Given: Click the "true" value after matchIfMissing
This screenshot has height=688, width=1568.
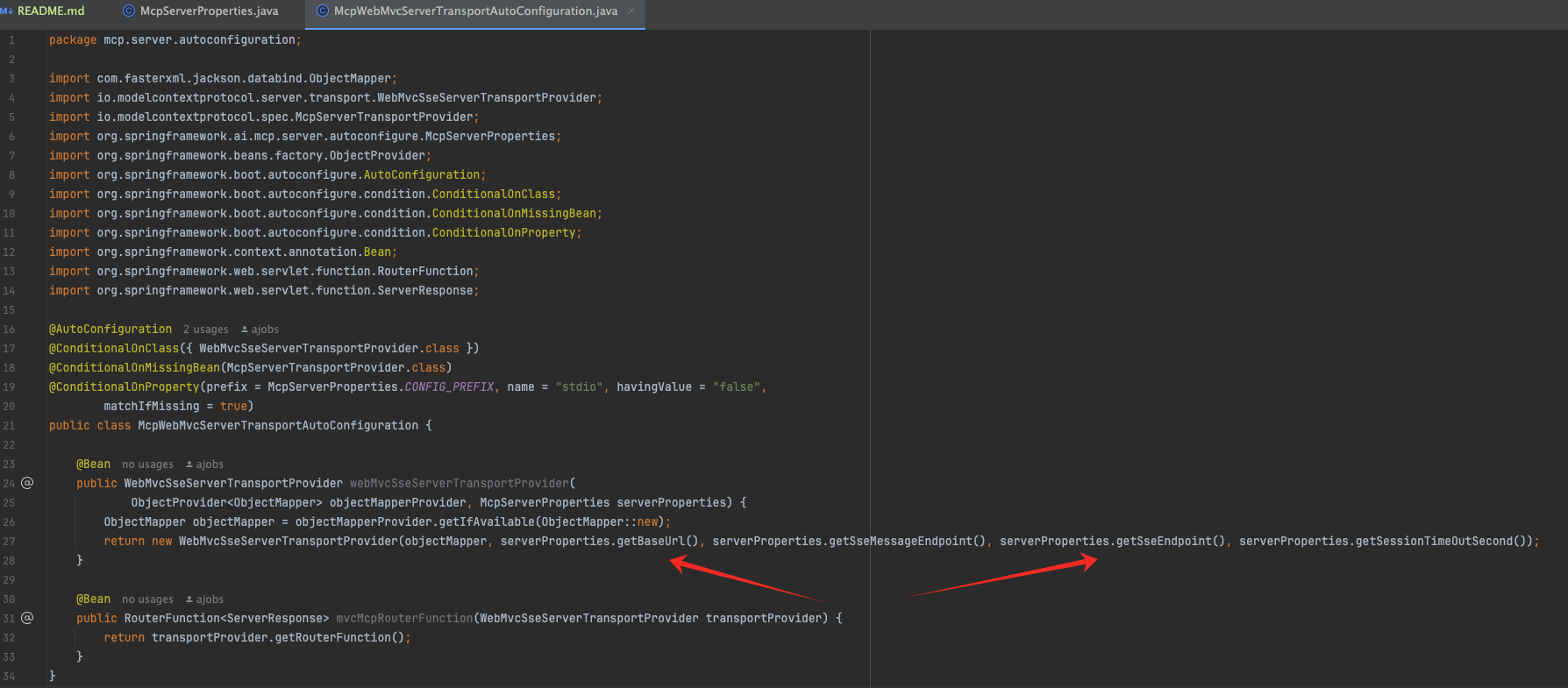Looking at the screenshot, I should point(233,407).
